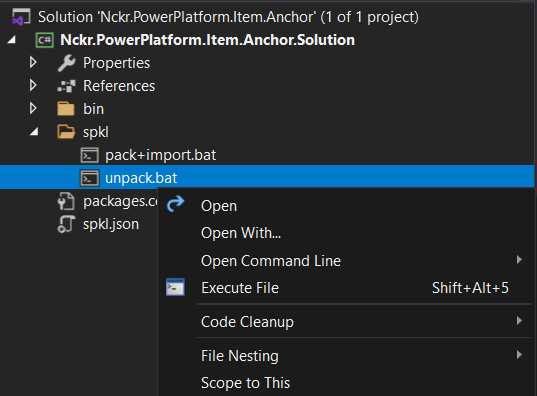Viewport: 537px width, 396px height.
Task: Click the Visual Studio solution icon
Action: (21, 17)
